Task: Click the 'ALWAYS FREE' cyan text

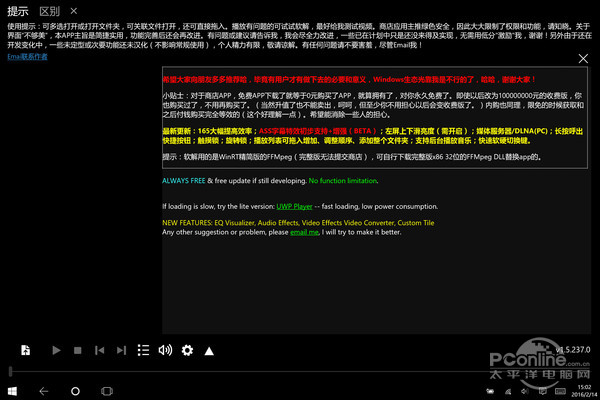Action: coord(184,181)
